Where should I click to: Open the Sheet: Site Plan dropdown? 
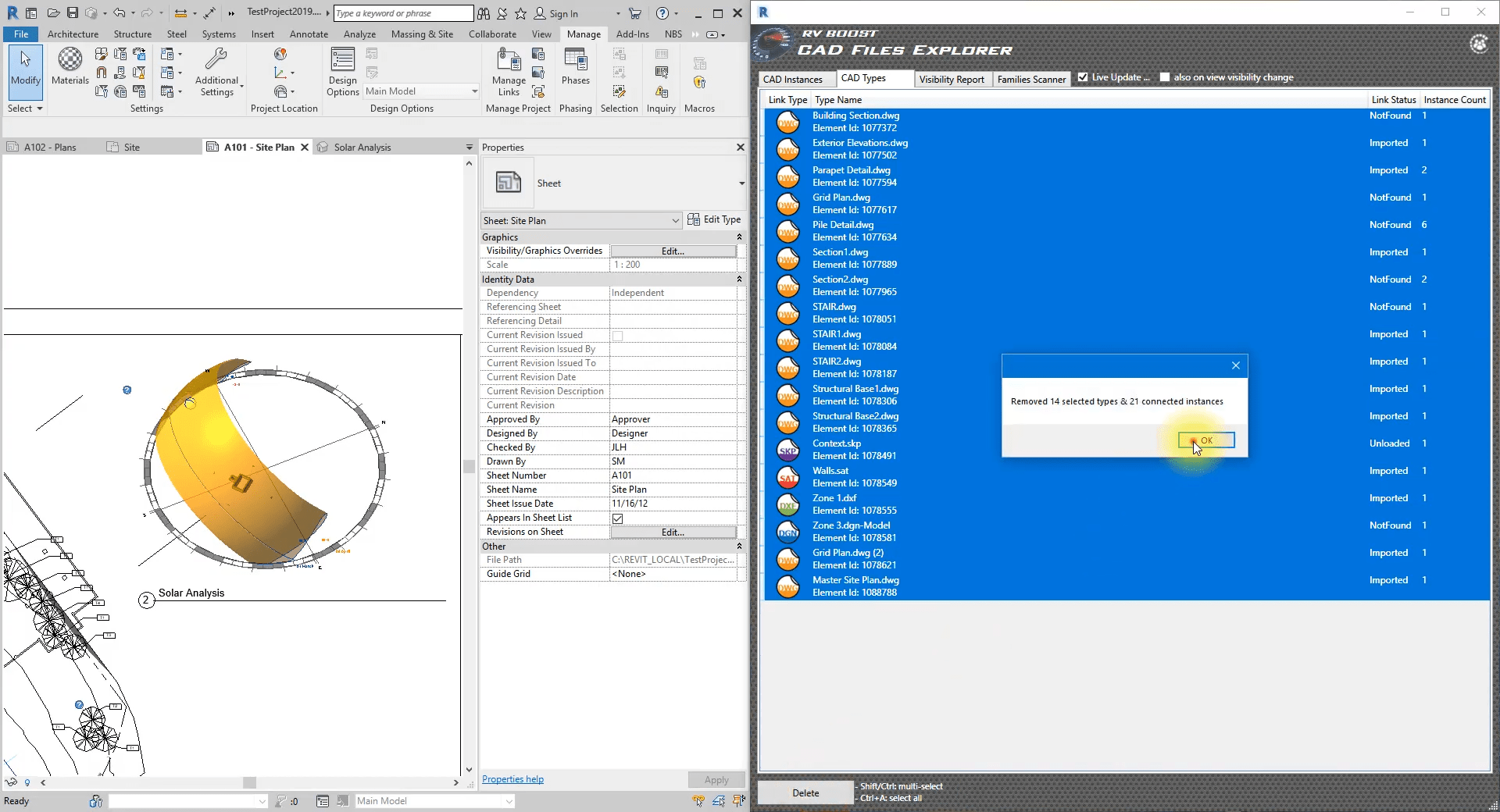pos(581,220)
